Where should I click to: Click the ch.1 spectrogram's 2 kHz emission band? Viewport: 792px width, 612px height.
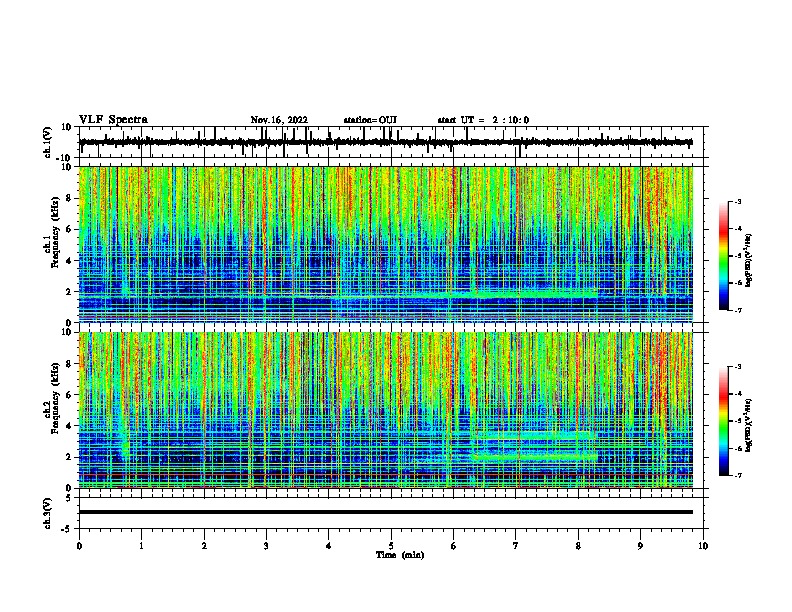pyautogui.click(x=534, y=293)
